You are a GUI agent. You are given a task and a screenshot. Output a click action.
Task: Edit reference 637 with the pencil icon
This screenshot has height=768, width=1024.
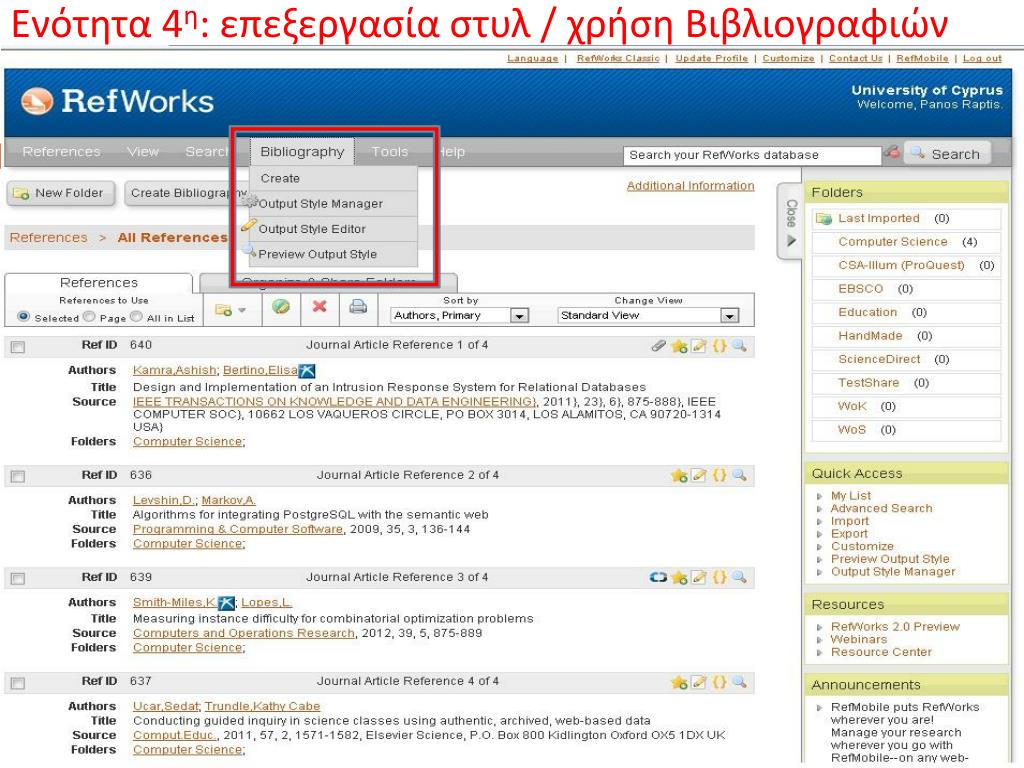(x=699, y=682)
